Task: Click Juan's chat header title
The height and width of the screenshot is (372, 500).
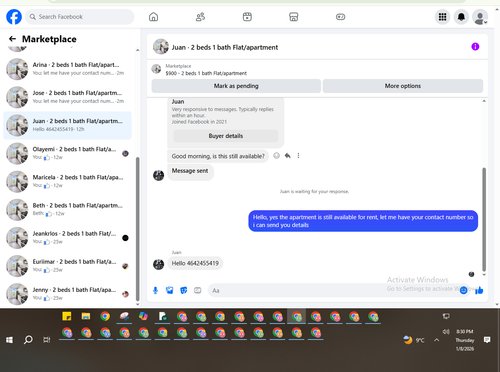Action: 225,47
